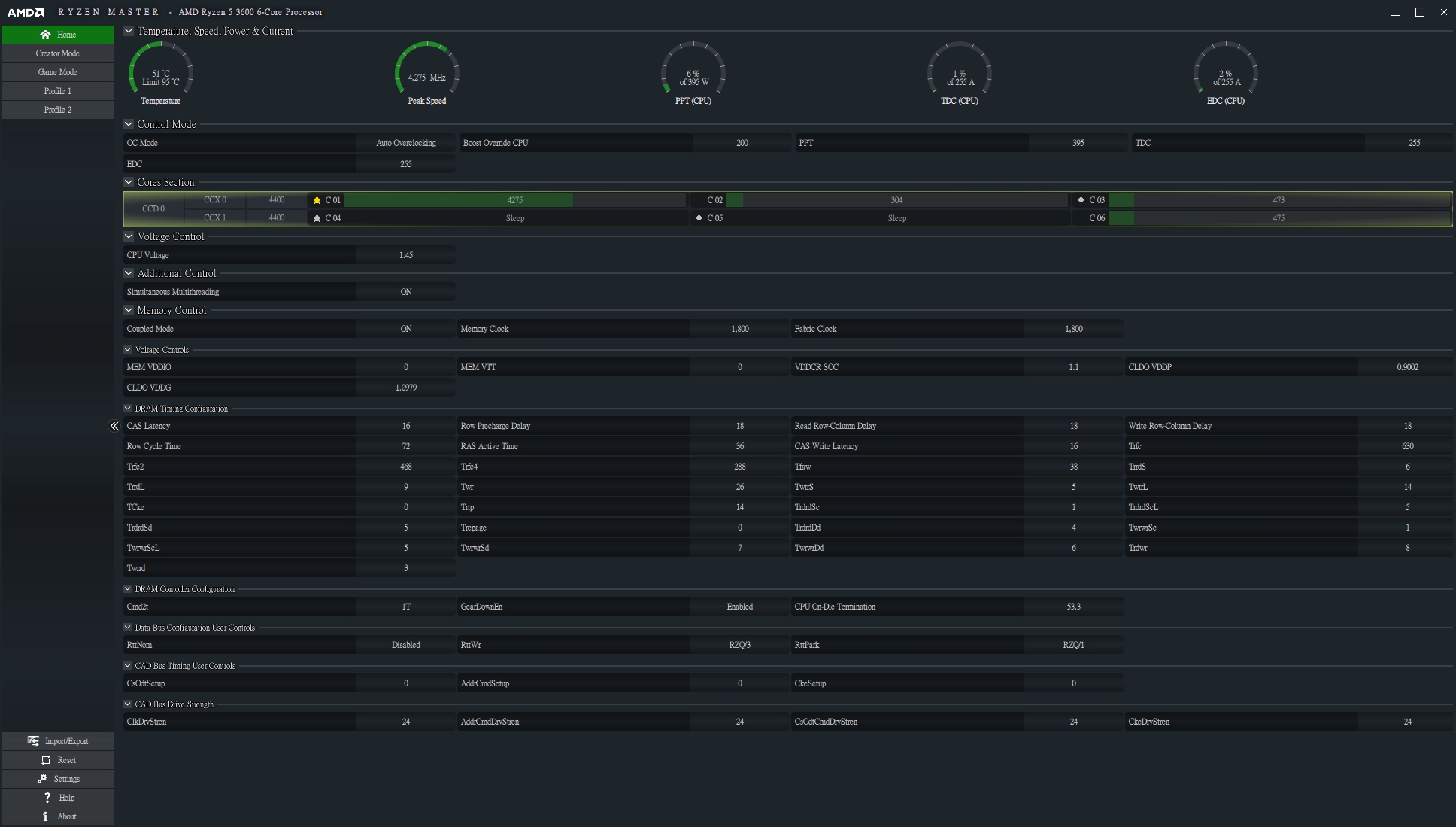Click the gold star next to C 01
The height and width of the screenshot is (827, 1456).
(x=317, y=200)
